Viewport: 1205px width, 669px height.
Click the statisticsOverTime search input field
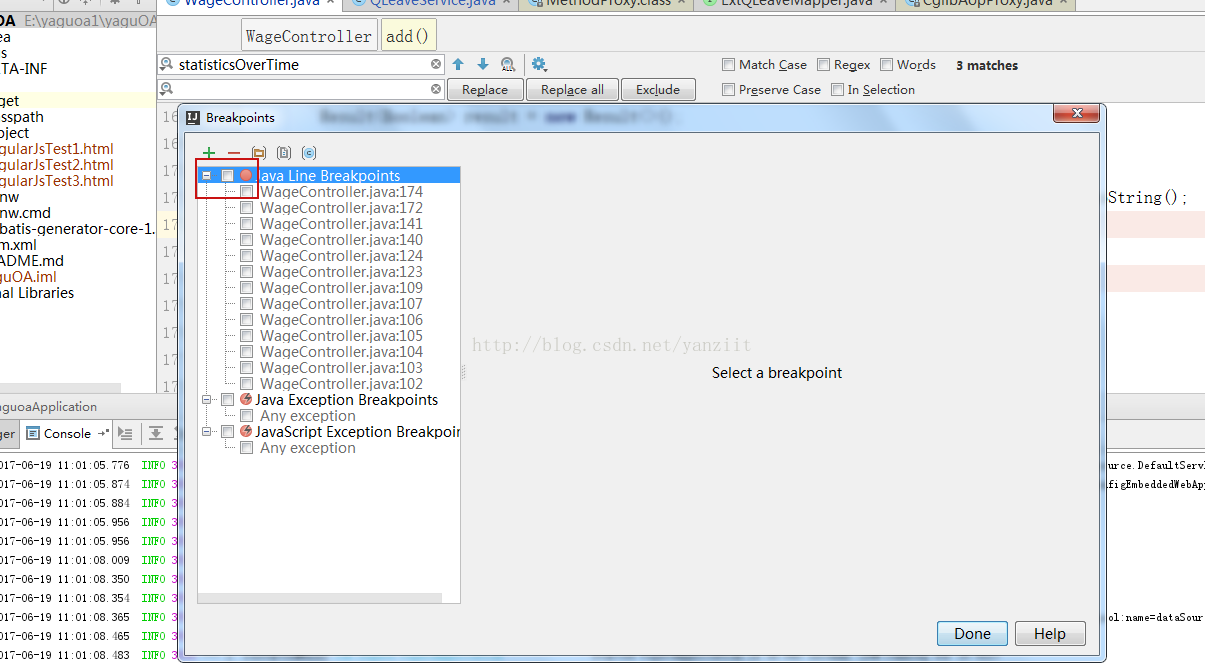click(x=300, y=64)
